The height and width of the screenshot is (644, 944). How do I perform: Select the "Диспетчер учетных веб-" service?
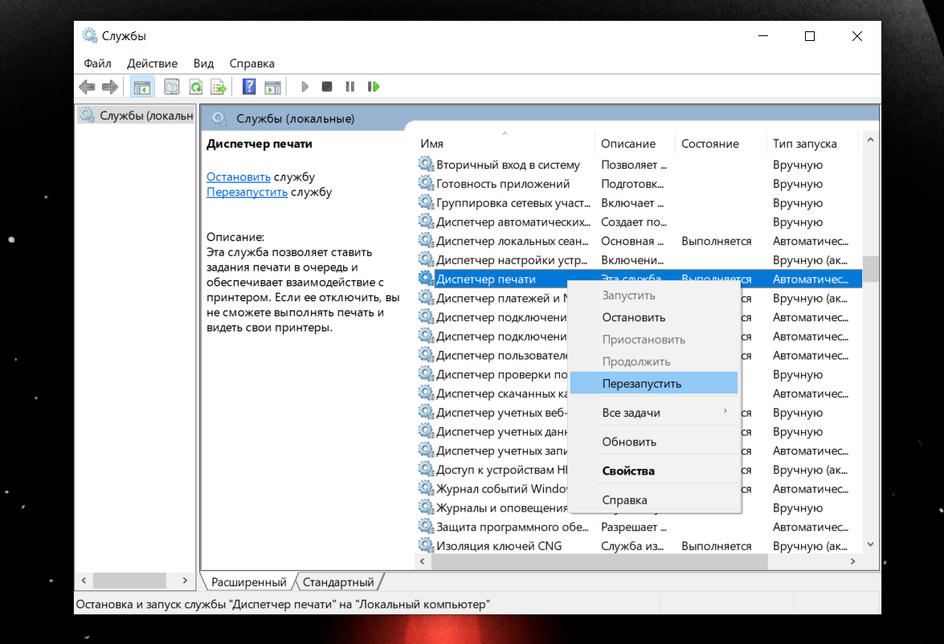tap(502, 412)
